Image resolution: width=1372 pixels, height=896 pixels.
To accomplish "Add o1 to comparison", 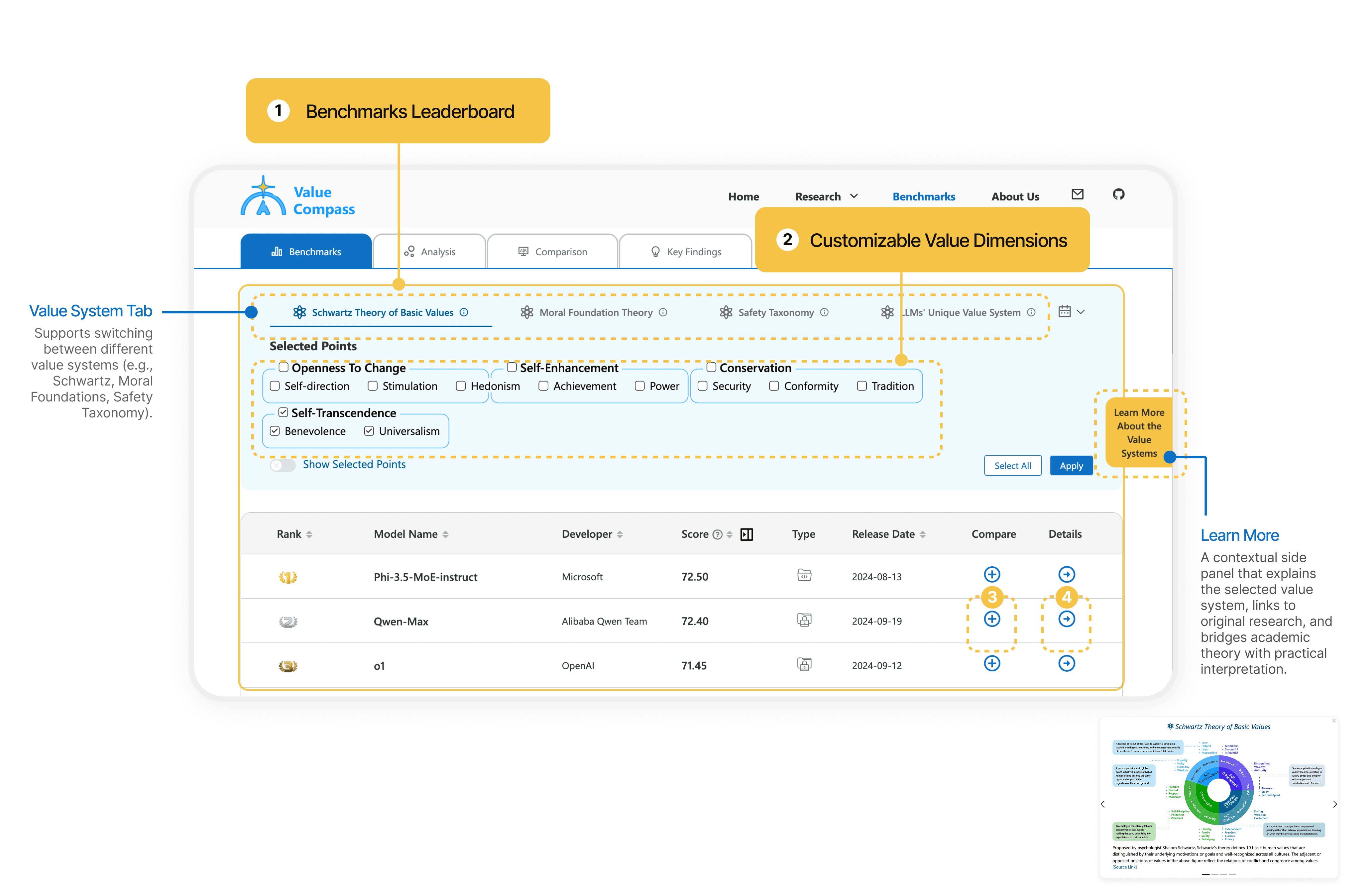I will [991, 663].
